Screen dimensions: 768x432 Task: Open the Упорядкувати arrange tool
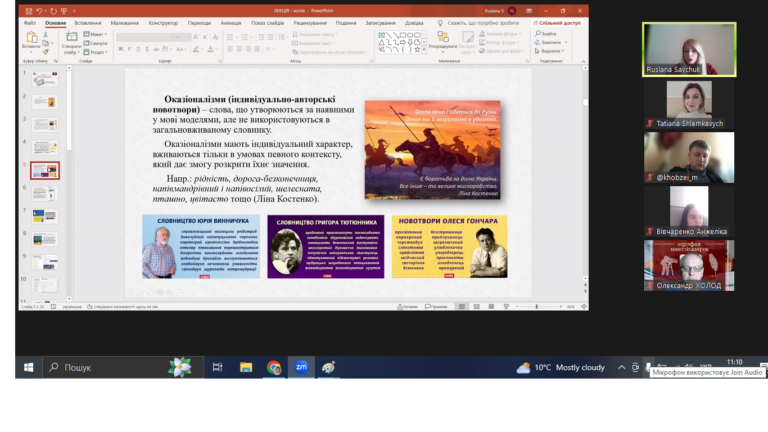(443, 41)
